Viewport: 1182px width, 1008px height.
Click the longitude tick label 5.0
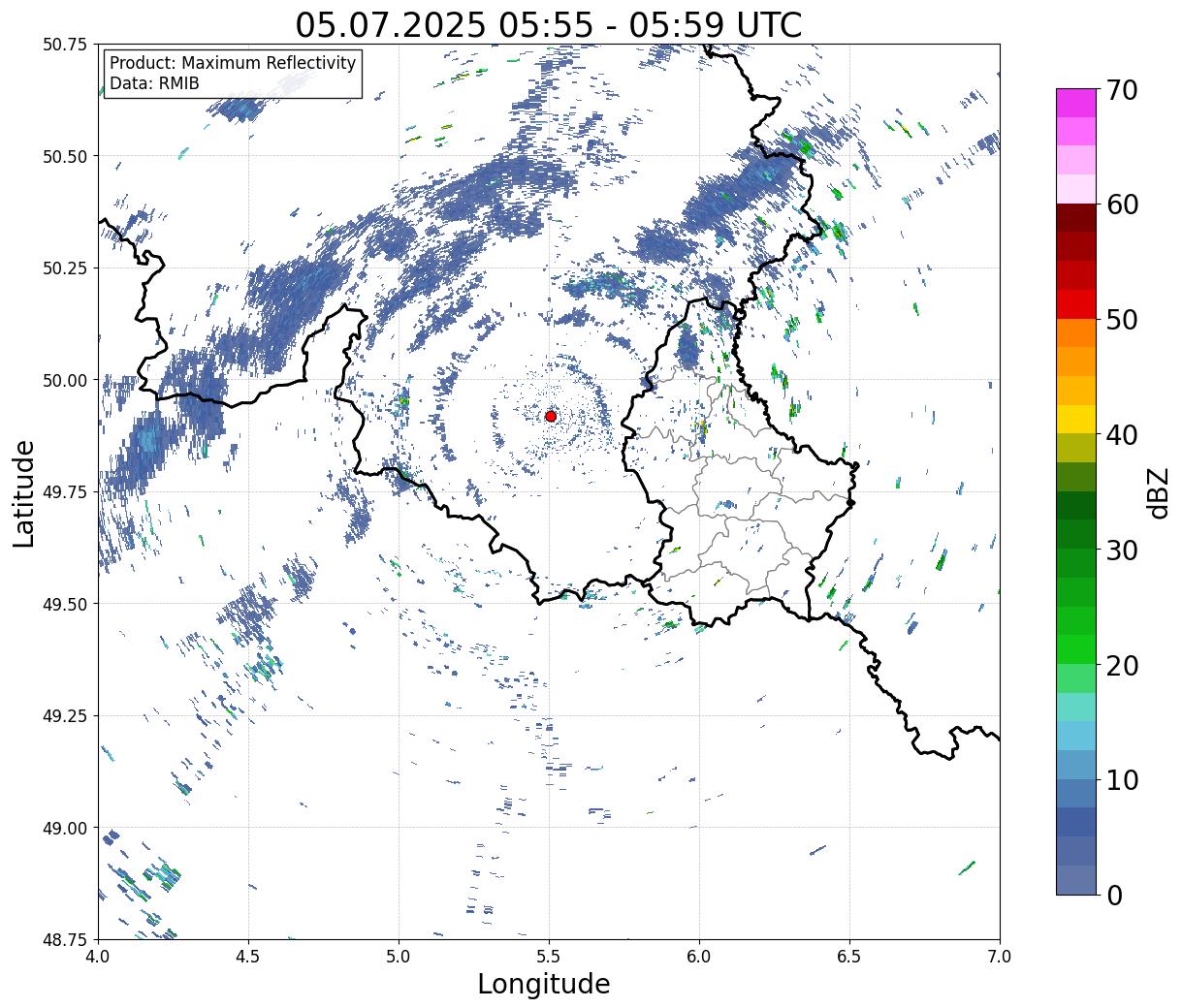point(399,956)
